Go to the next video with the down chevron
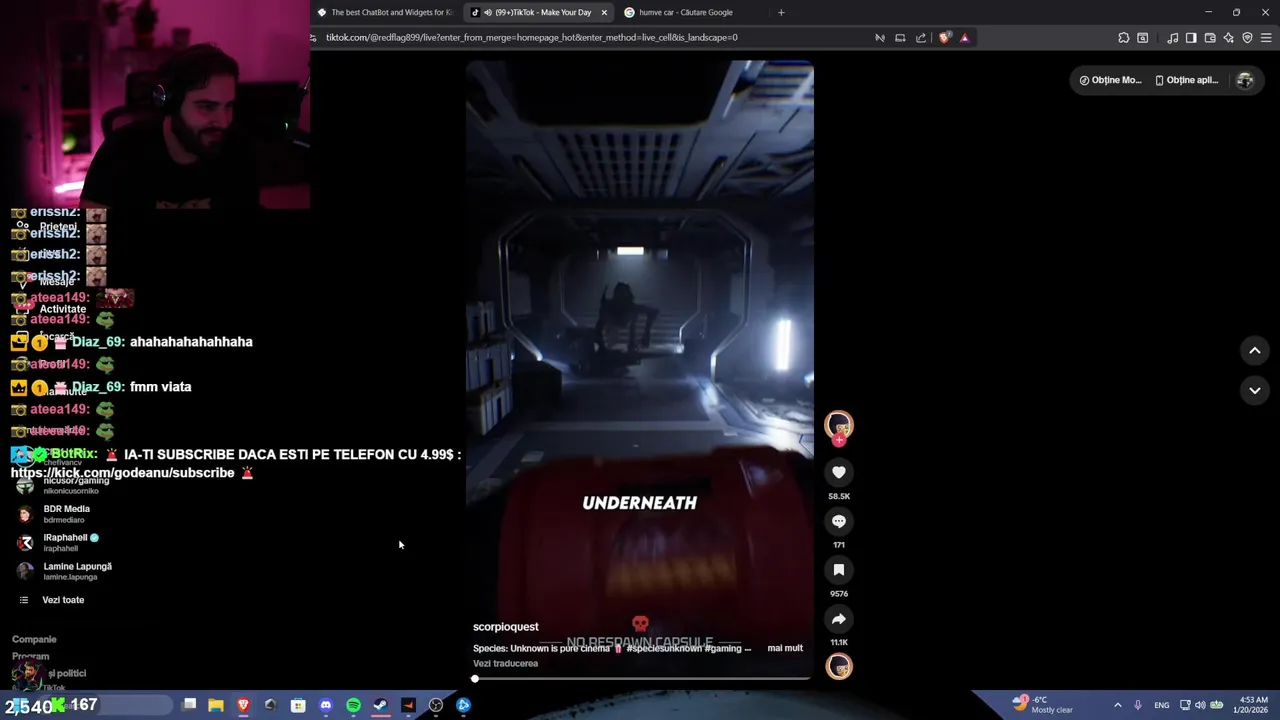 [1255, 390]
